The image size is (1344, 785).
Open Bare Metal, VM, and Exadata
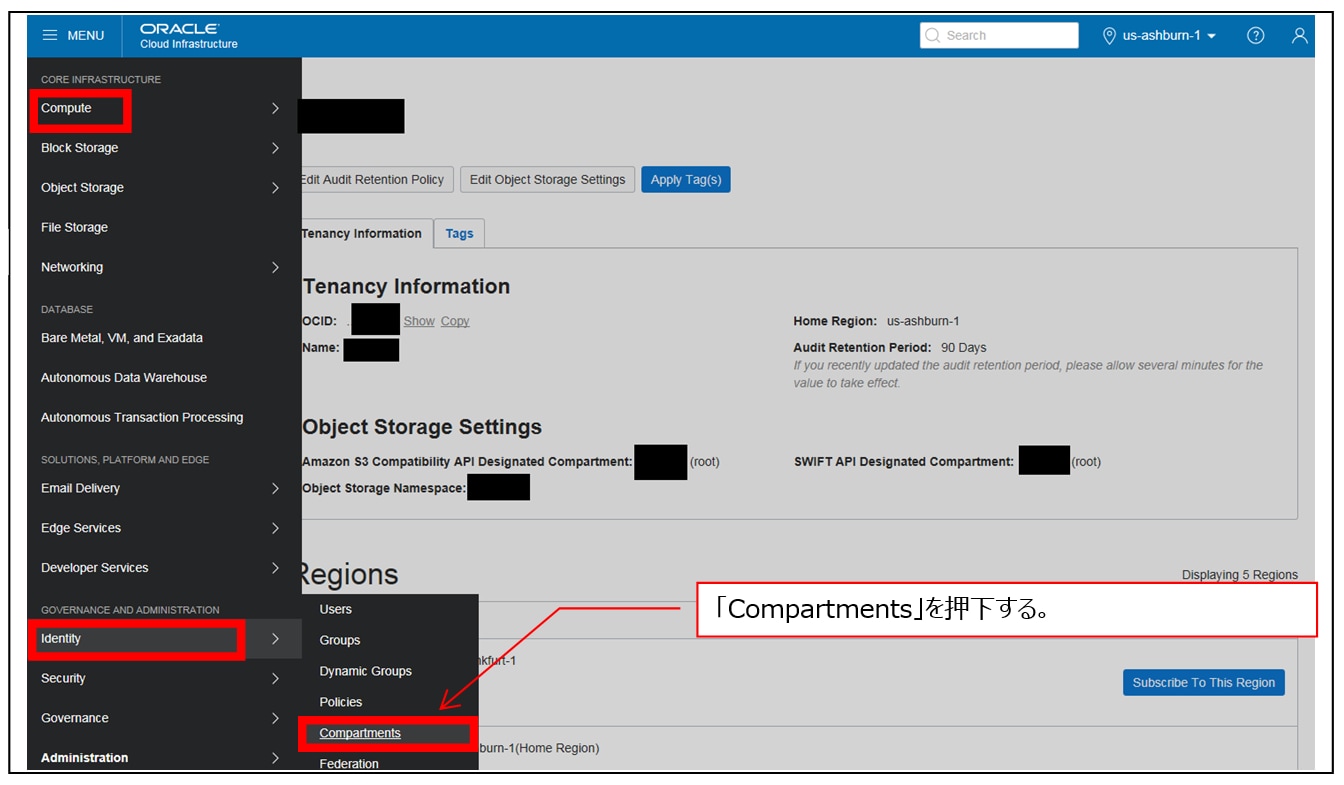pos(122,338)
